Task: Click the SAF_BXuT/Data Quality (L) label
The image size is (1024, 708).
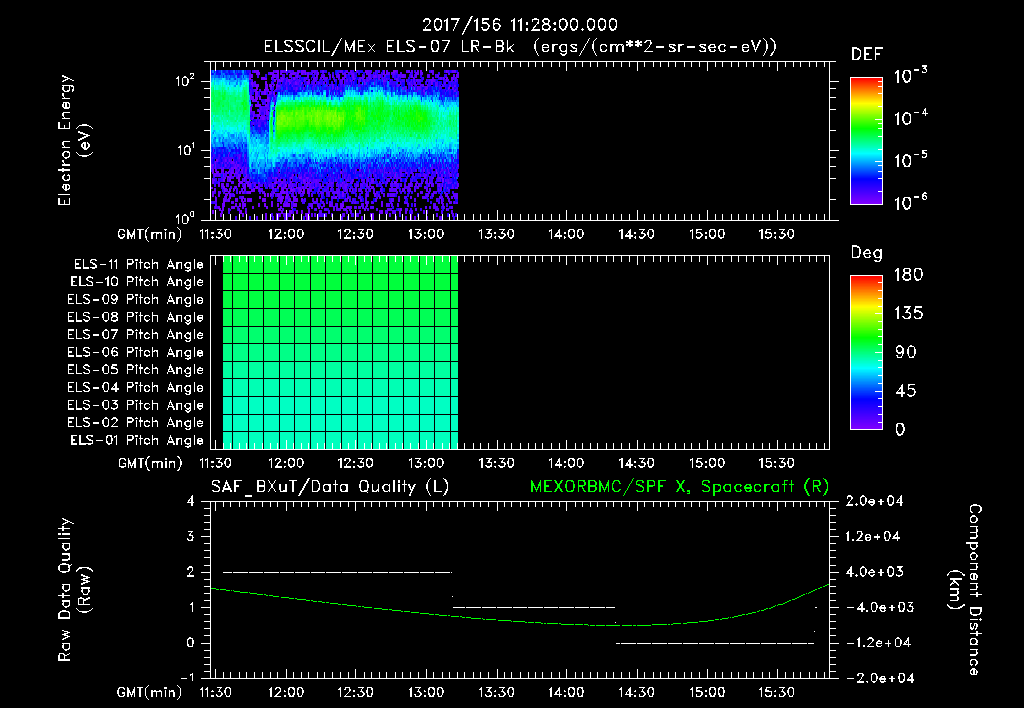Action: [330, 487]
